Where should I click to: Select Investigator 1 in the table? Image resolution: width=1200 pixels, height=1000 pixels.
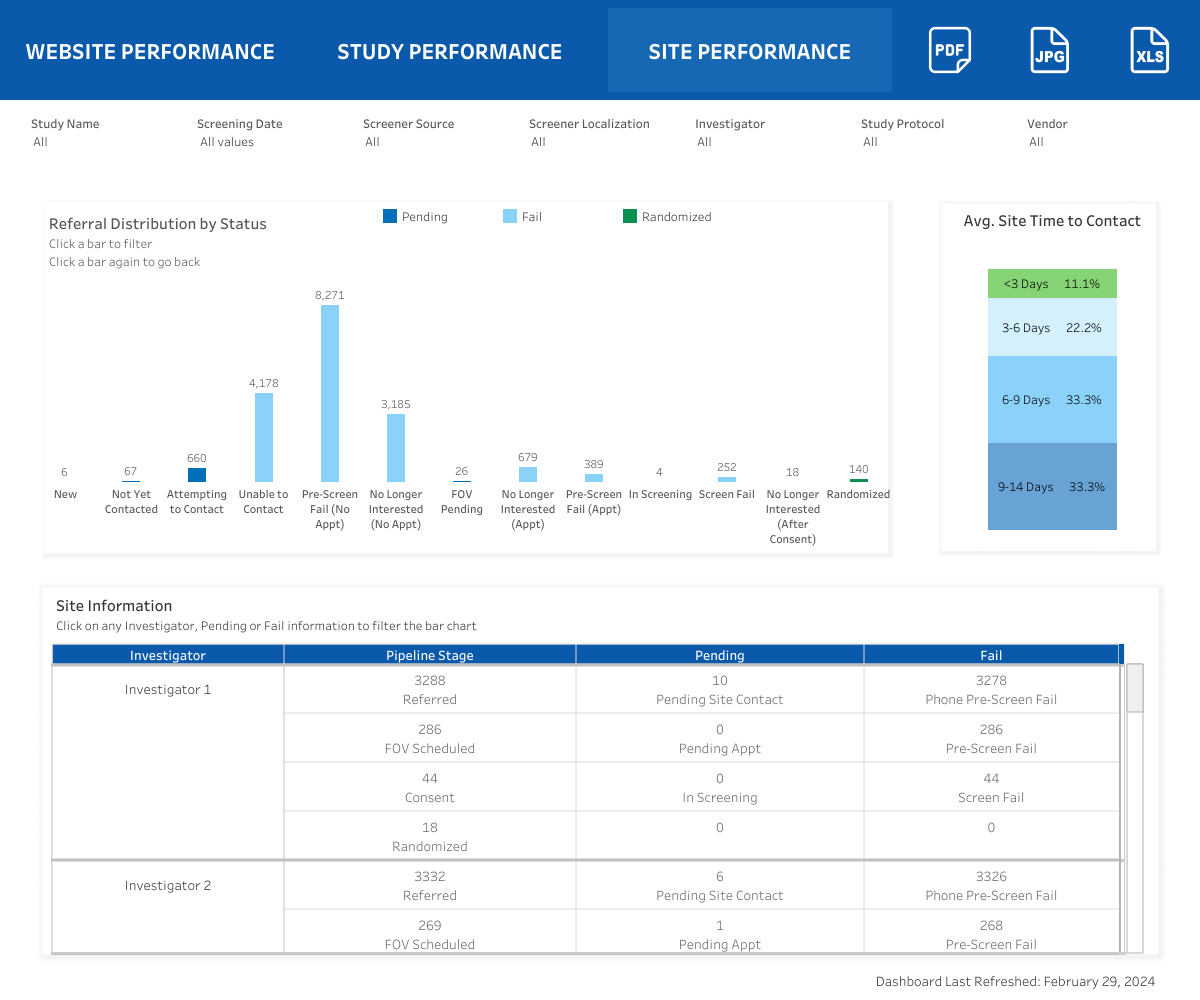(x=168, y=690)
